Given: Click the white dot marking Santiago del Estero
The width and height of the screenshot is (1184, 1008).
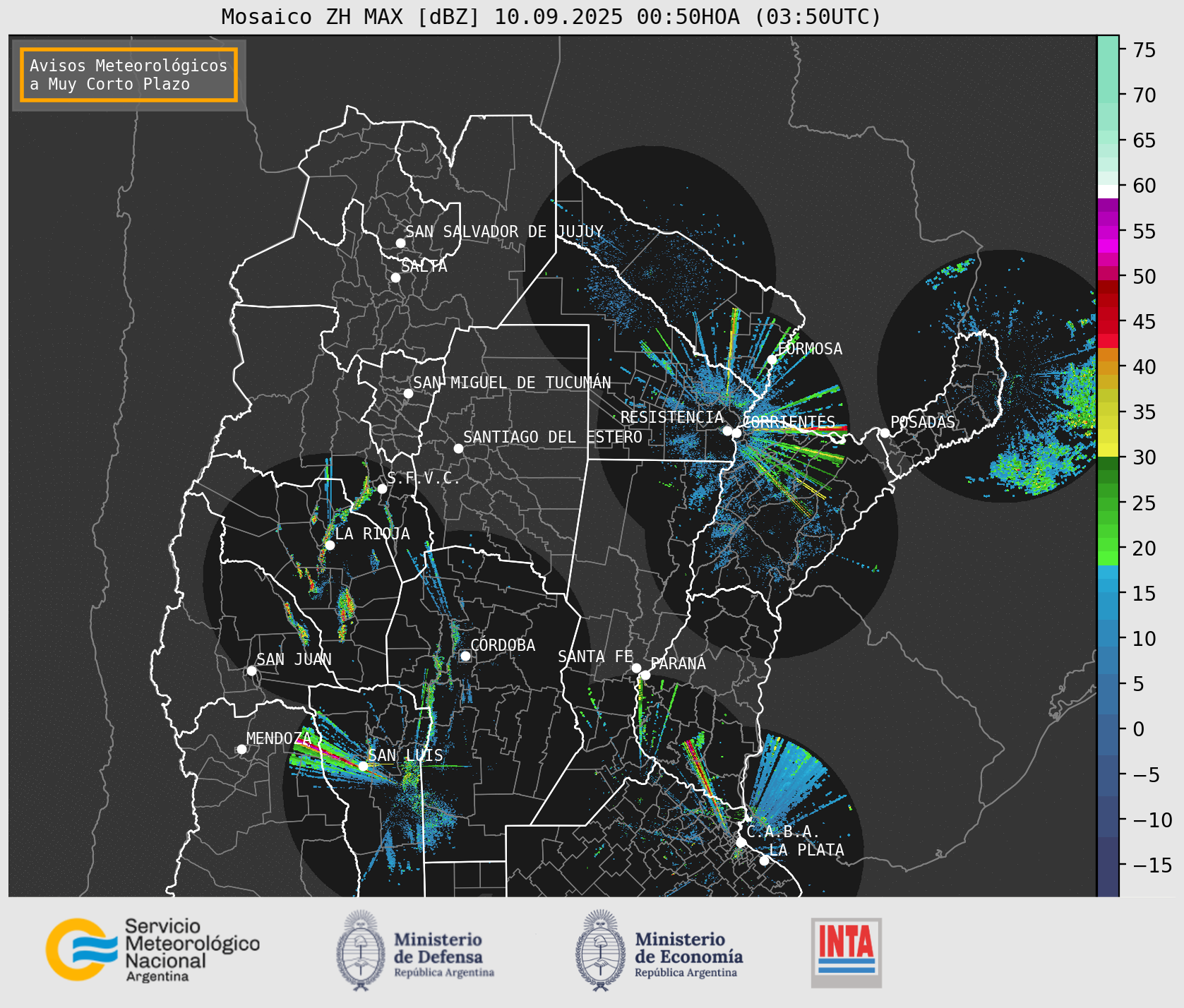Looking at the screenshot, I should click(458, 448).
